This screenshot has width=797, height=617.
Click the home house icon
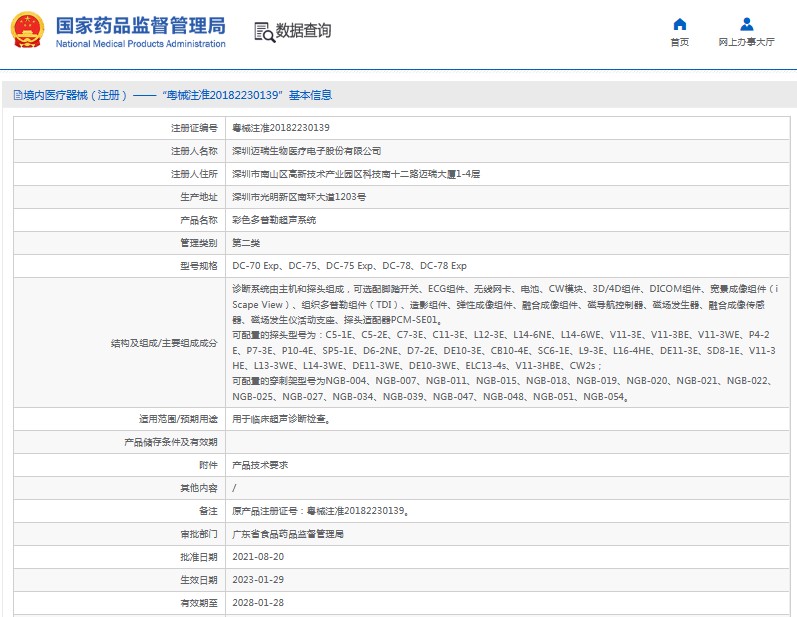pos(680,25)
